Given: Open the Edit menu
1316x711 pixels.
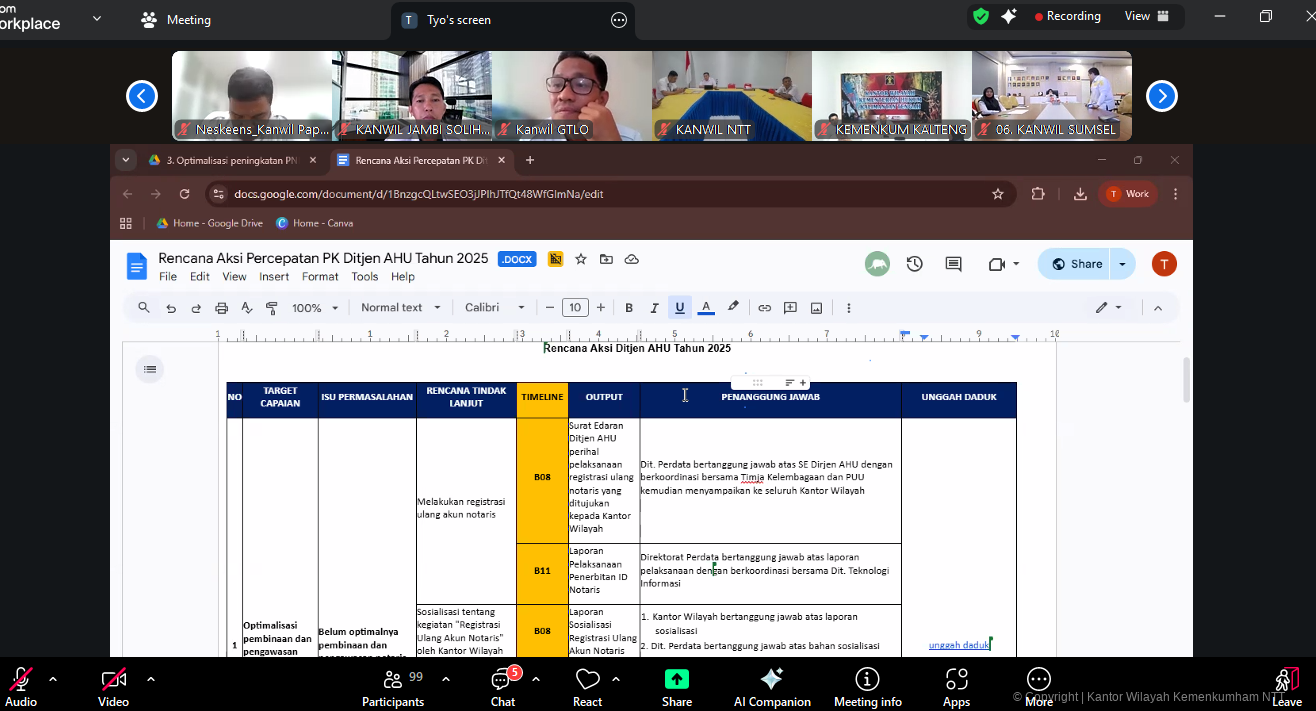Looking at the screenshot, I should 200,277.
